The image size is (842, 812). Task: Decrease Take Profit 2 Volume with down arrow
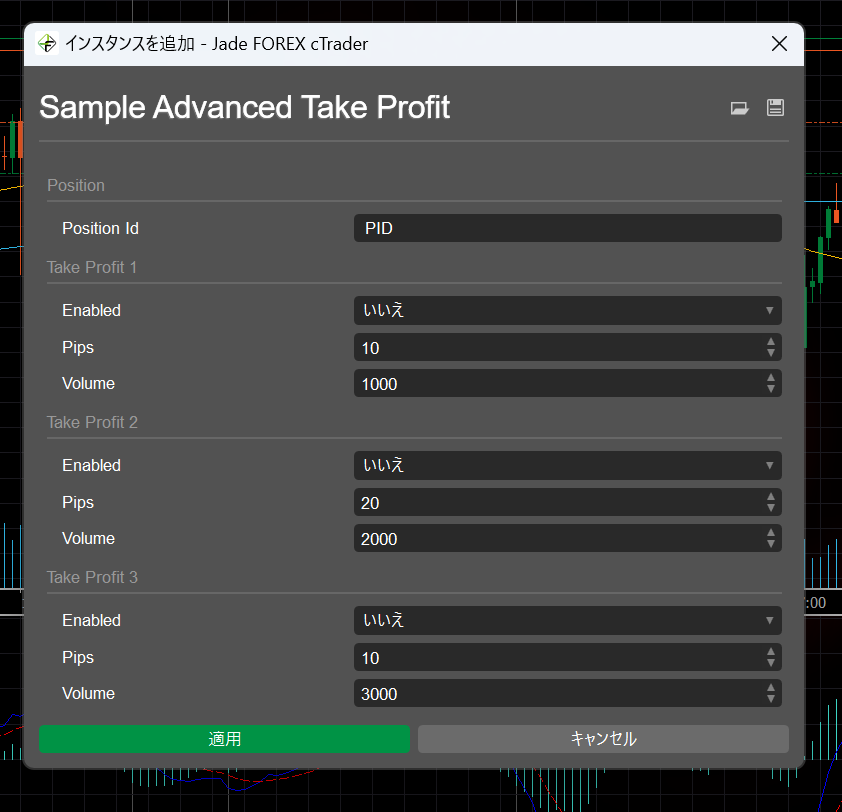(x=771, y=544)
